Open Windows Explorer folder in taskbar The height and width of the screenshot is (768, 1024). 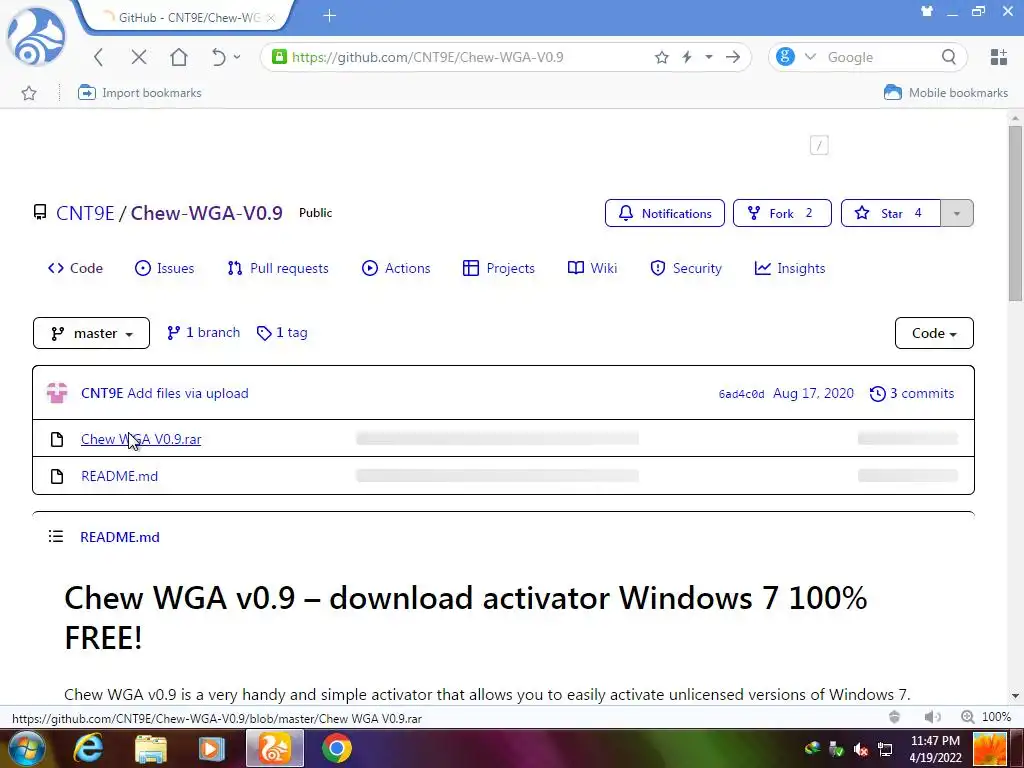[x=150, y=750]
